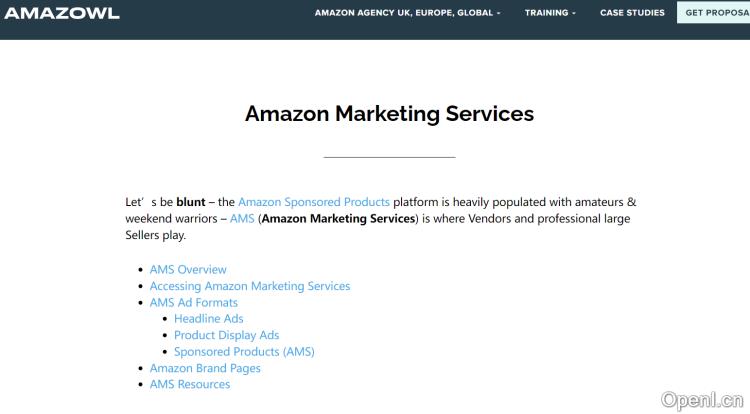Viewport: 750px width, 414px height.
Task: Open the AMS Resources link
Action: [x=190, y=384]
